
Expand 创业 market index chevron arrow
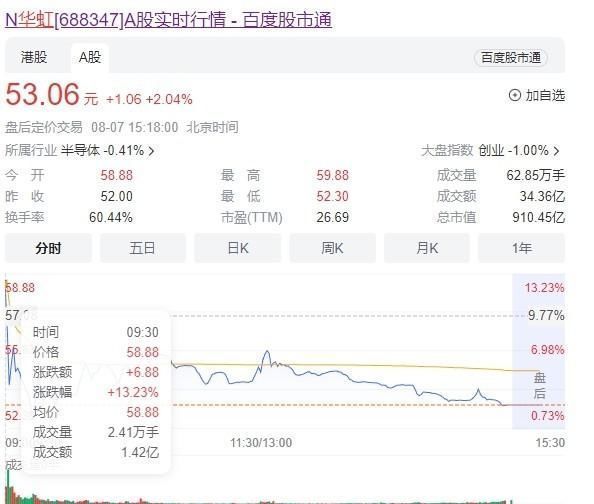[556, 151]
